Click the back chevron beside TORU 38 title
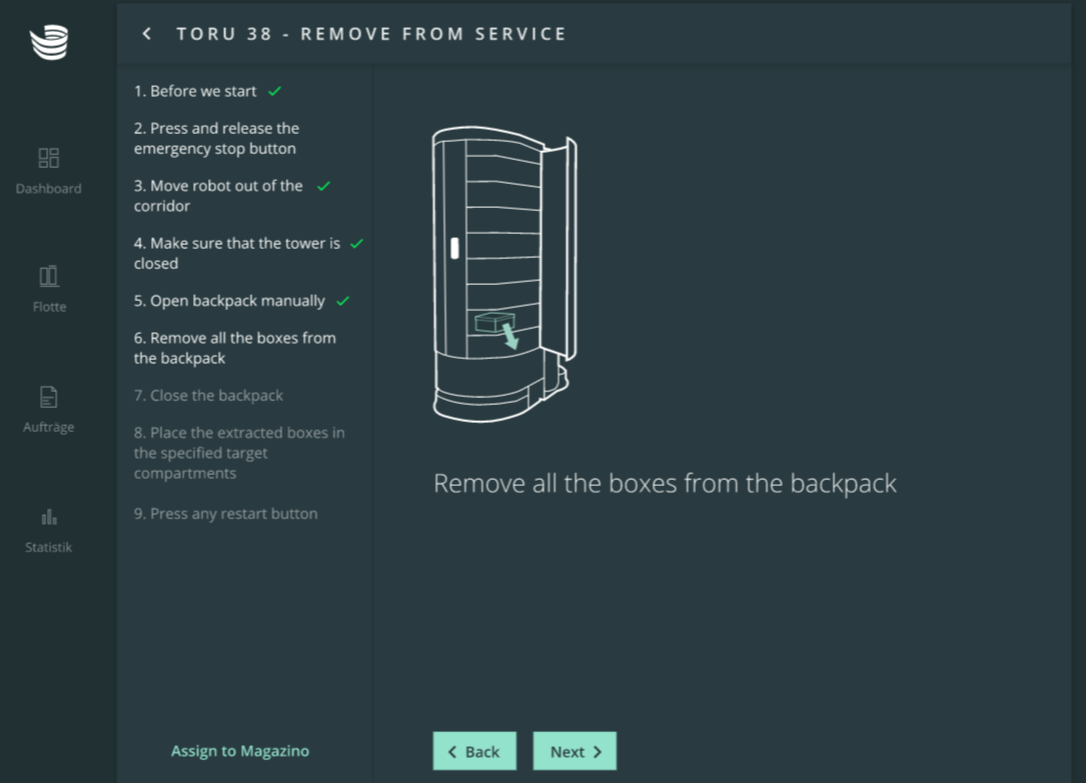 [x=147, y=34]
